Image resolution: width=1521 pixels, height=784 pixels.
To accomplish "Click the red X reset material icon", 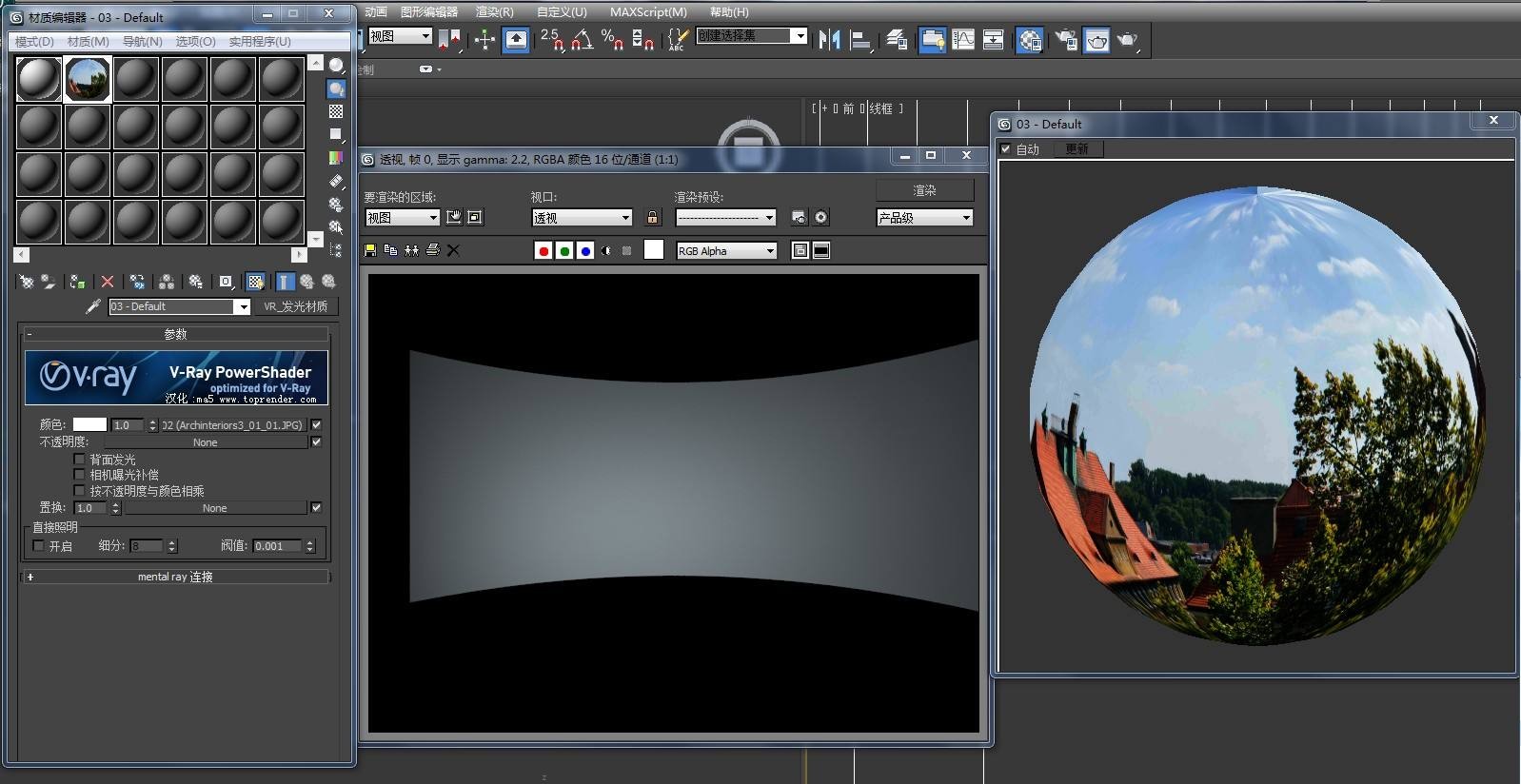I will point(108,282).
